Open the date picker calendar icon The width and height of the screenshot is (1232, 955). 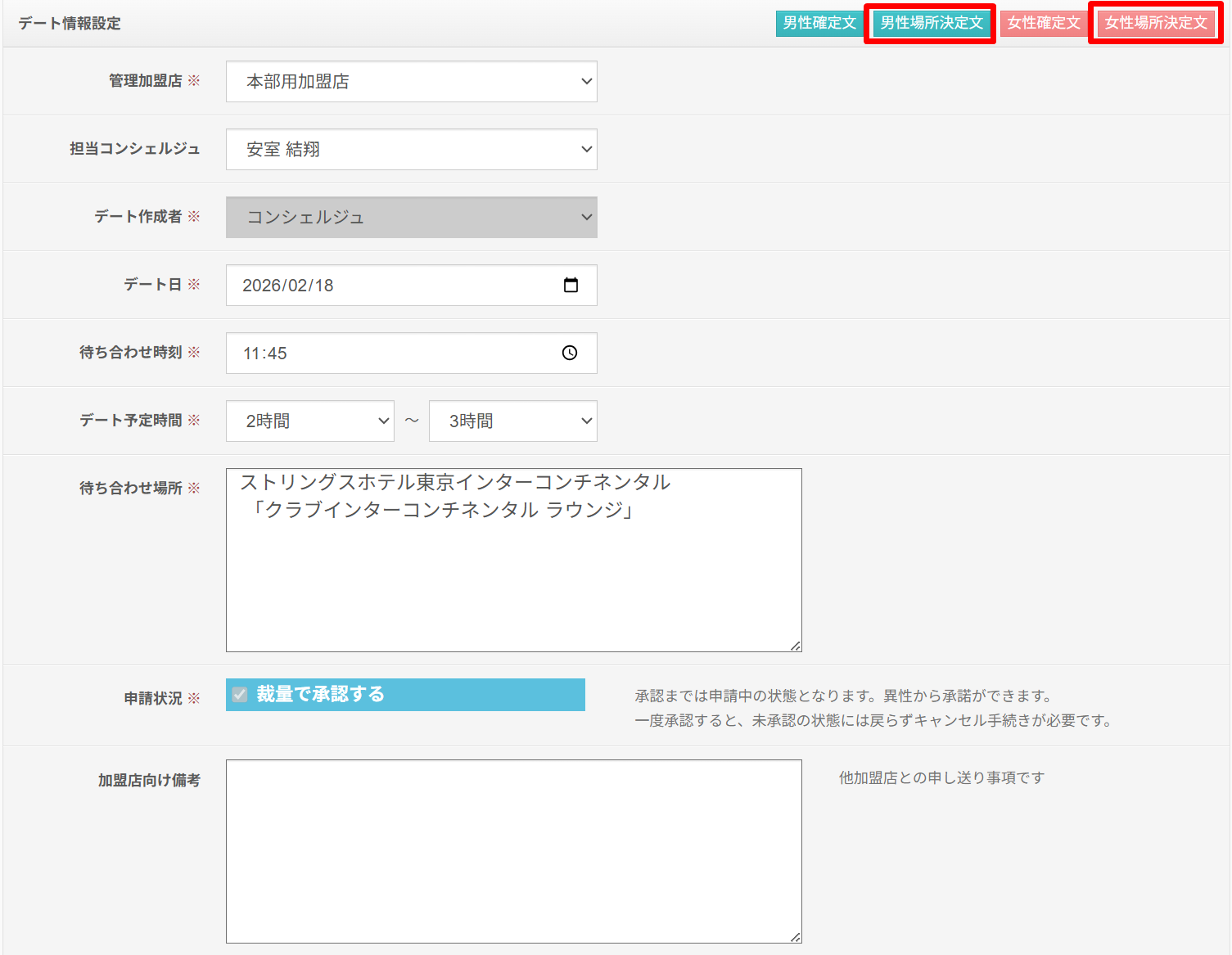point(571,285)
